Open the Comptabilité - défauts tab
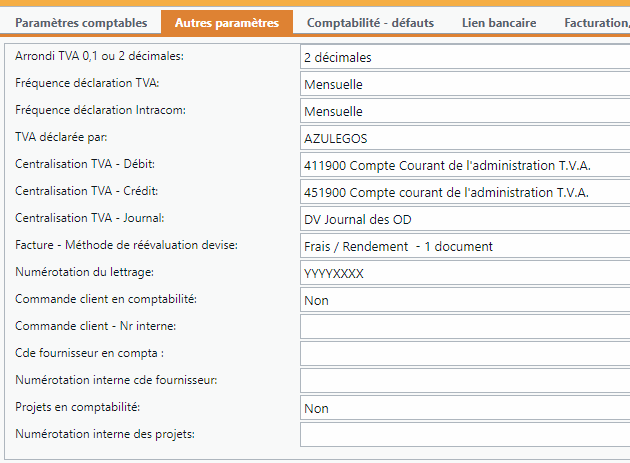The width and height of the screenshot is (630, 463). tap(370, 23)
